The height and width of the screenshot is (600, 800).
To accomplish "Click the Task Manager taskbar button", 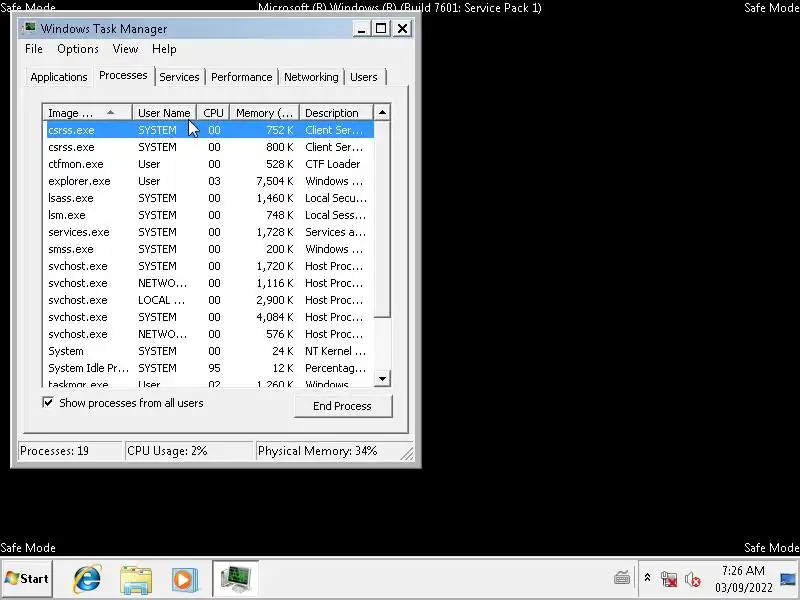I will (x=235, y=579).
